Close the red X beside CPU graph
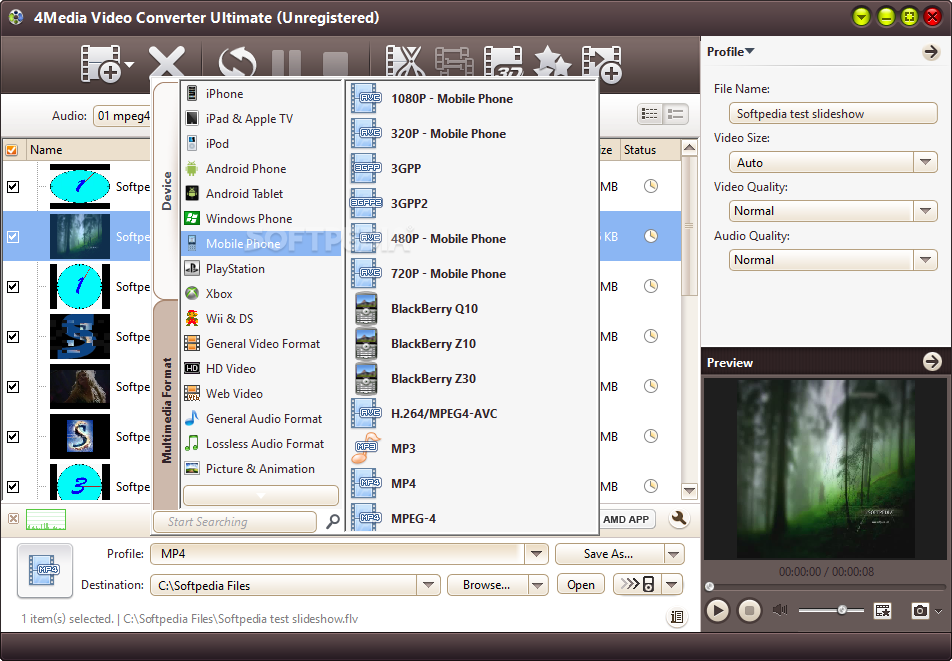 (13, 518)
